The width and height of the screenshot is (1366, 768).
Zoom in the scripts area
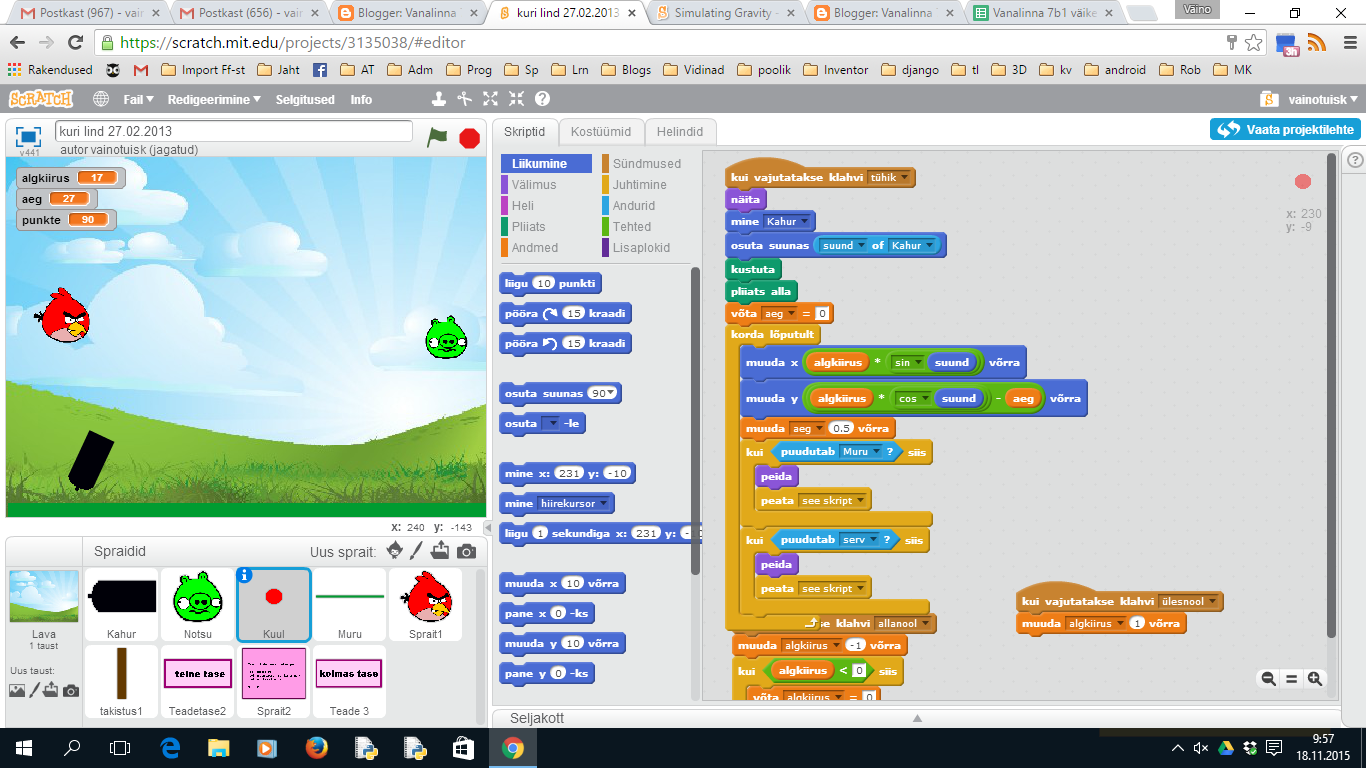click(x=1315, y=679)
